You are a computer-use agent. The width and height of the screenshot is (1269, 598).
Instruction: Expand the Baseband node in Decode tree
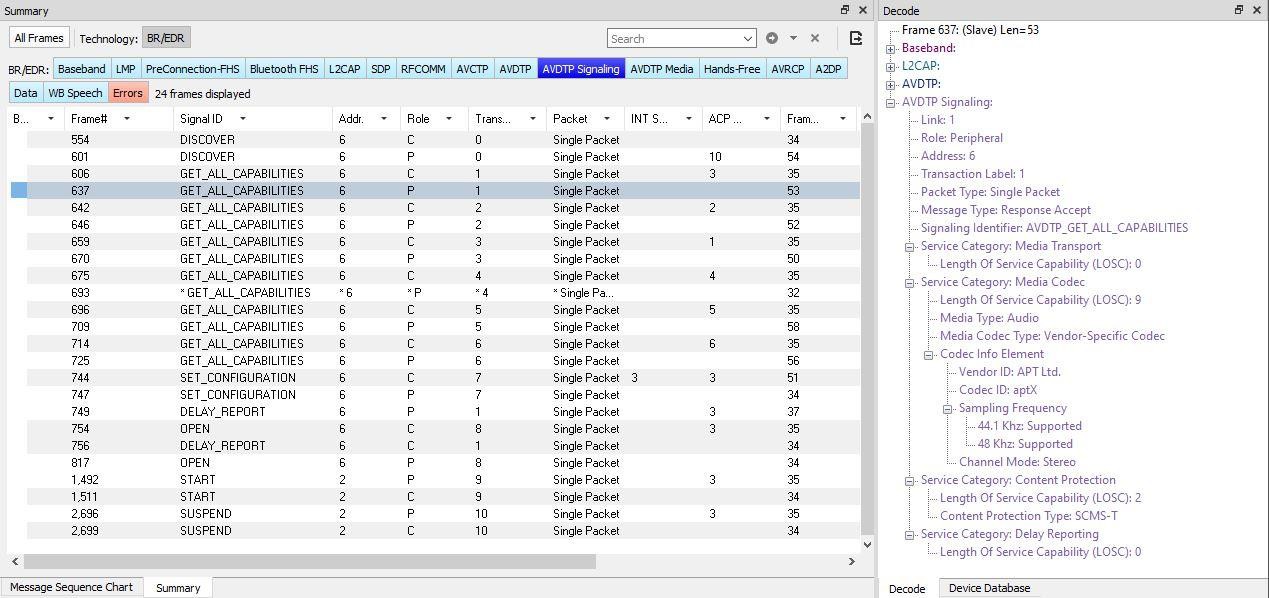tap(891, 48)
